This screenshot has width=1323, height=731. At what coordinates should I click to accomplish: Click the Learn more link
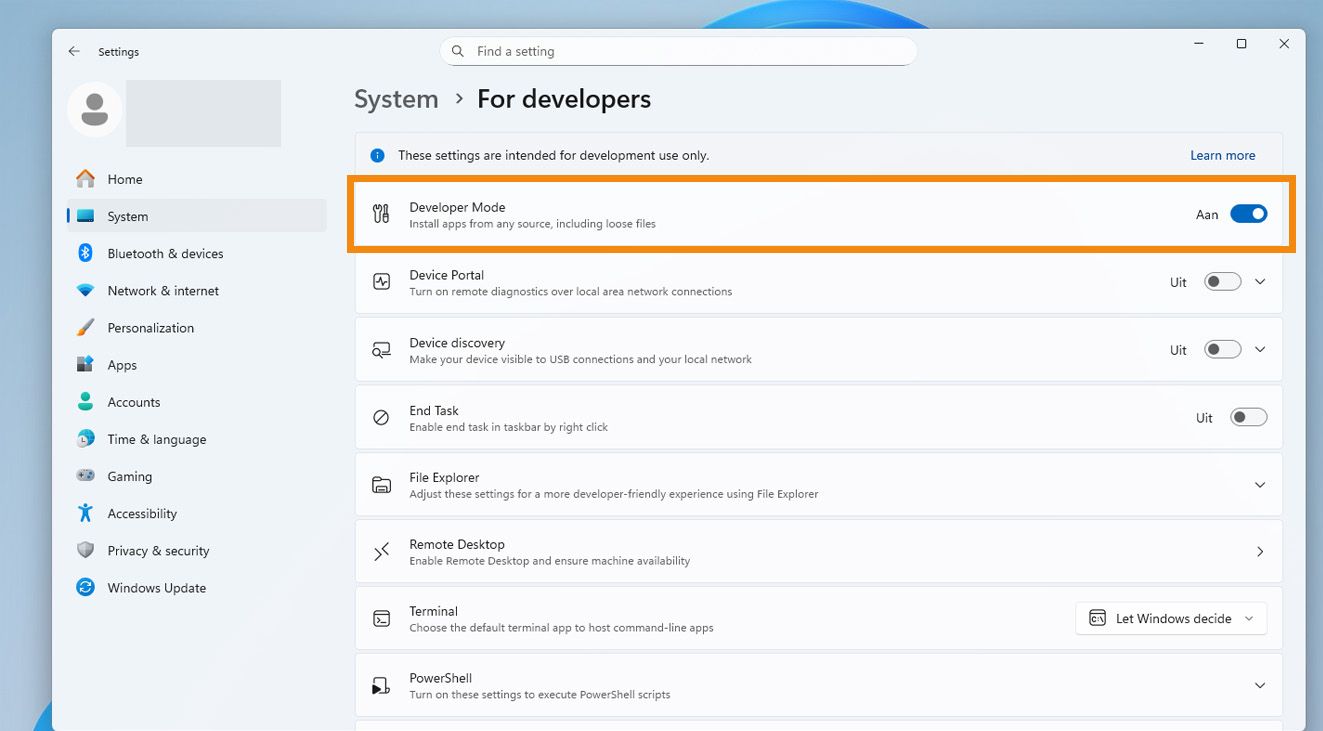1222,156
